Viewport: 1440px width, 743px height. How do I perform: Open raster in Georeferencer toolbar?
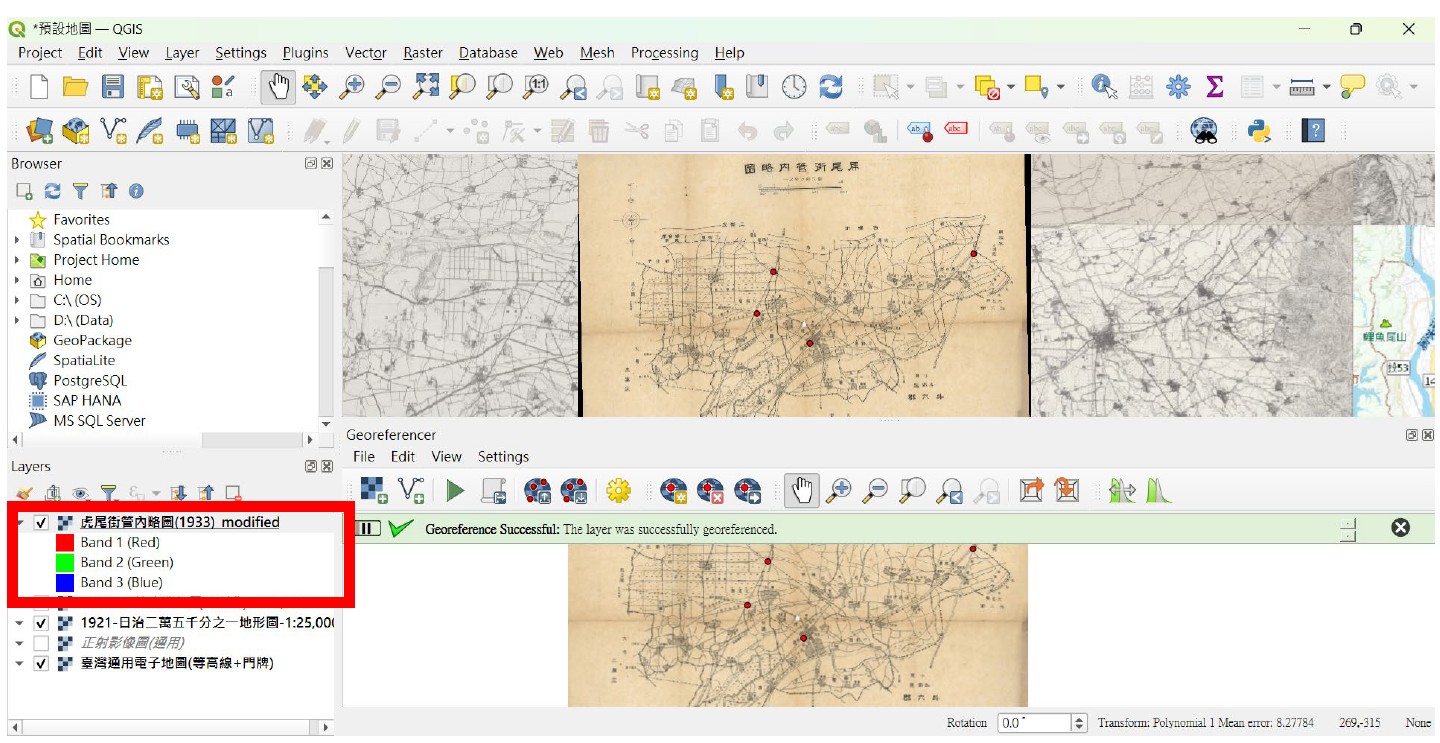[x=374, y=490]
